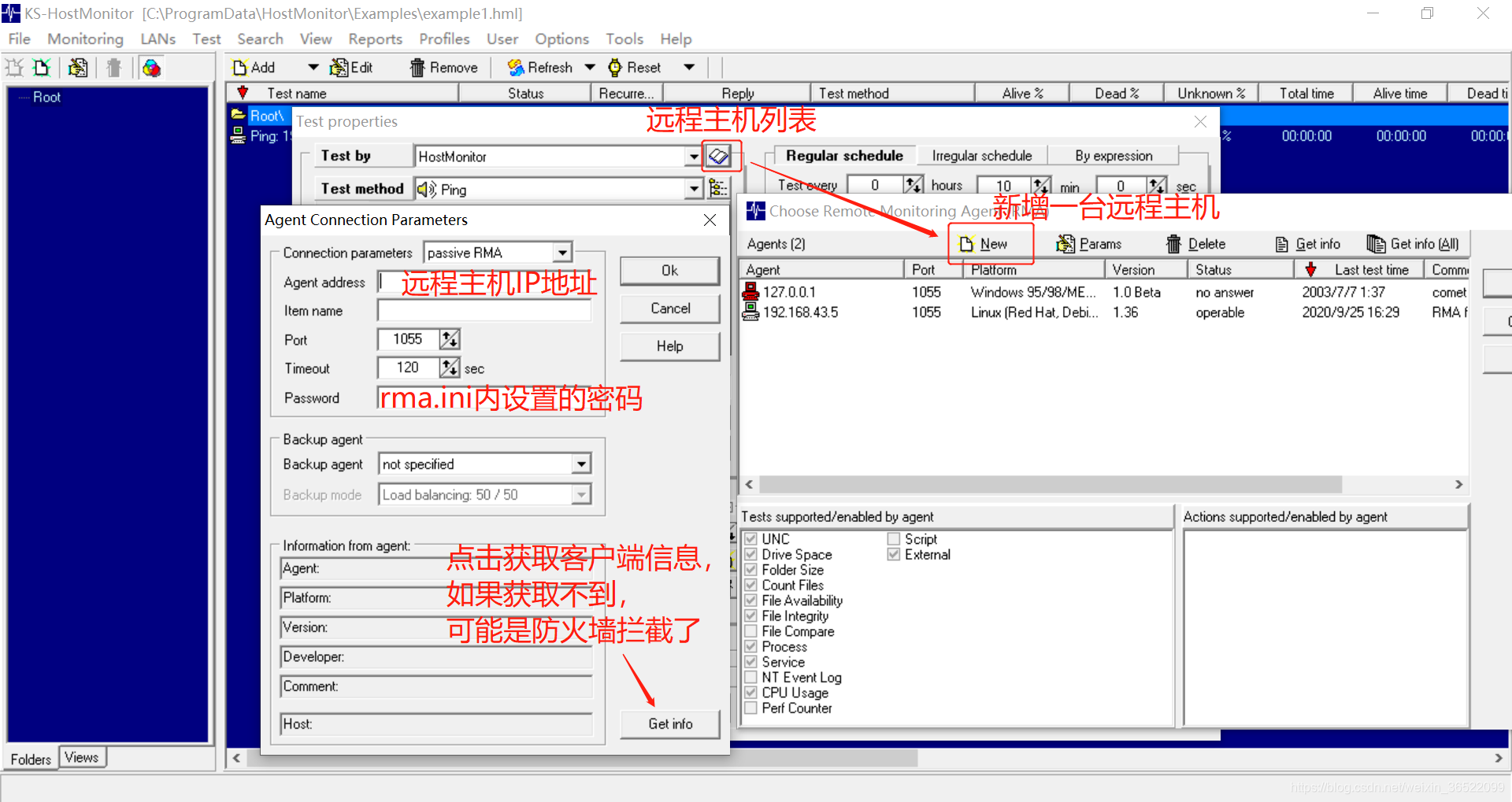Image resolution: width=1512 pixels, height=802 pixels.
Task: Click the red sort arrow on Test name column
Action: (x=243, y=93)
